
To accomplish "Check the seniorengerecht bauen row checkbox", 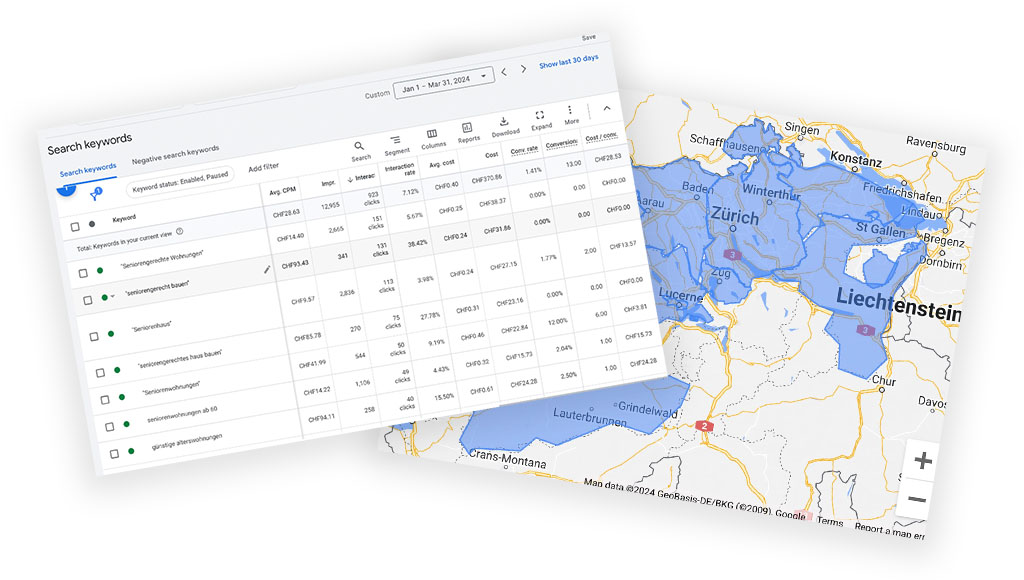I will coord(88,300).
